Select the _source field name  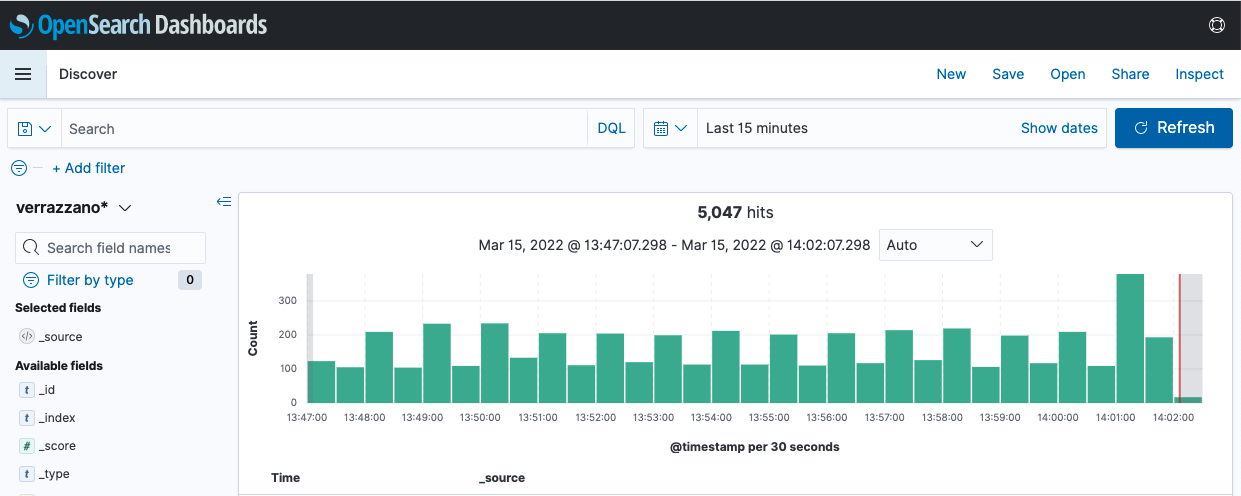(x=60, y=337)
